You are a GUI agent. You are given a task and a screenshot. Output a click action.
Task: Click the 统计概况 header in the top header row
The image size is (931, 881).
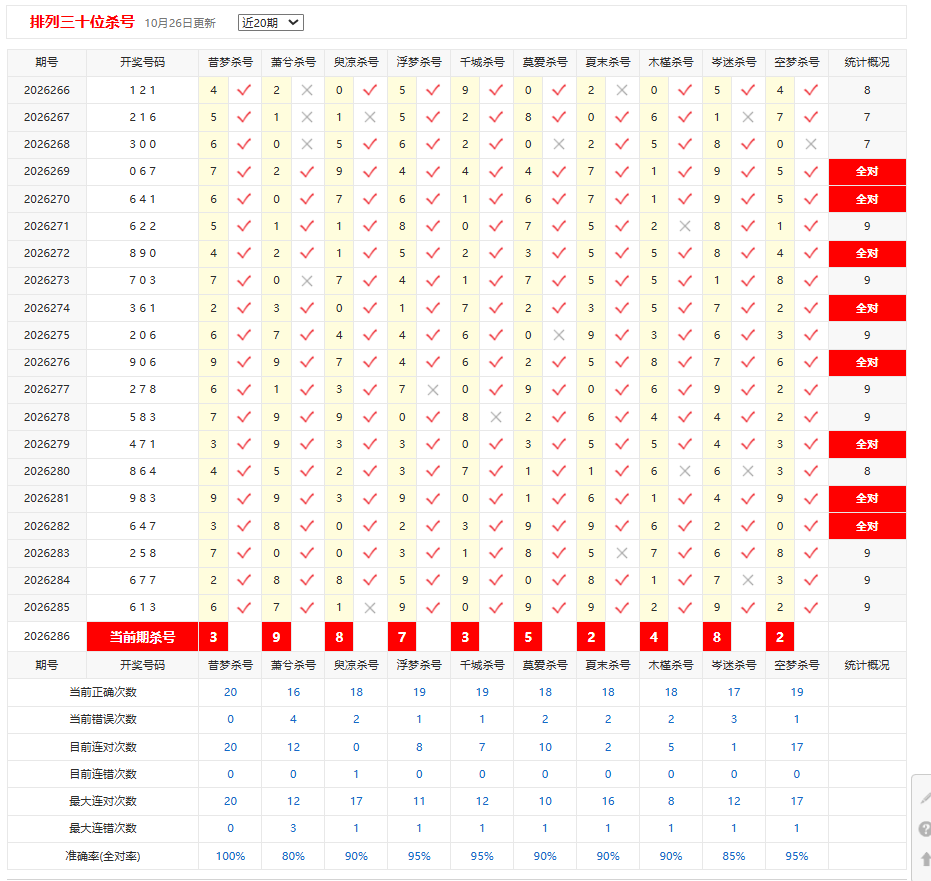[867, 62]
